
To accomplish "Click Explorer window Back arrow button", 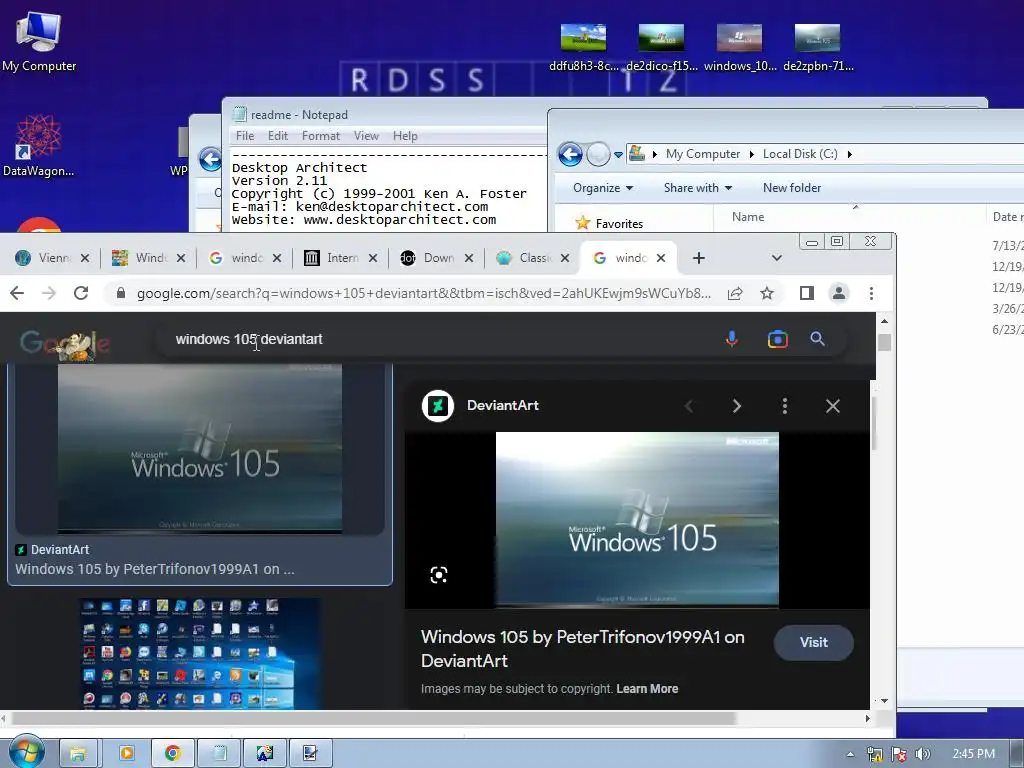I will [570, 155].
